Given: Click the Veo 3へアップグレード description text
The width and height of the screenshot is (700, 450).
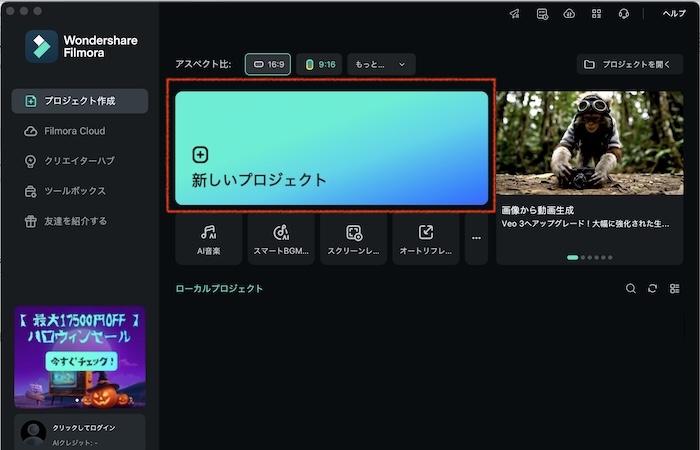Looking at the screenshot, I should (585, 224).
